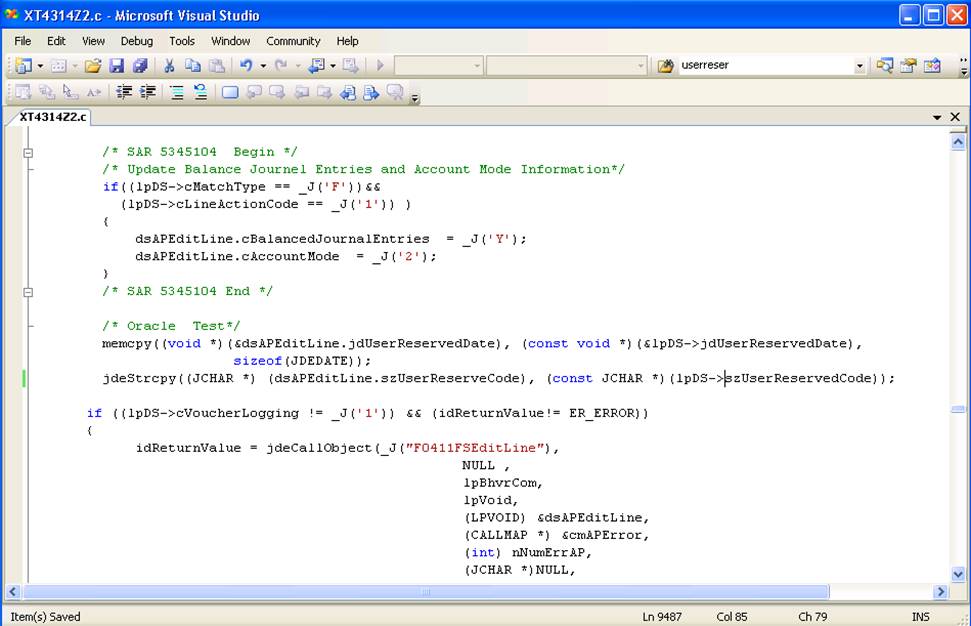This screenshot has width=971, height=626.
Task: Click the Paste clipboard icon
Action: [x=216, y=65]
